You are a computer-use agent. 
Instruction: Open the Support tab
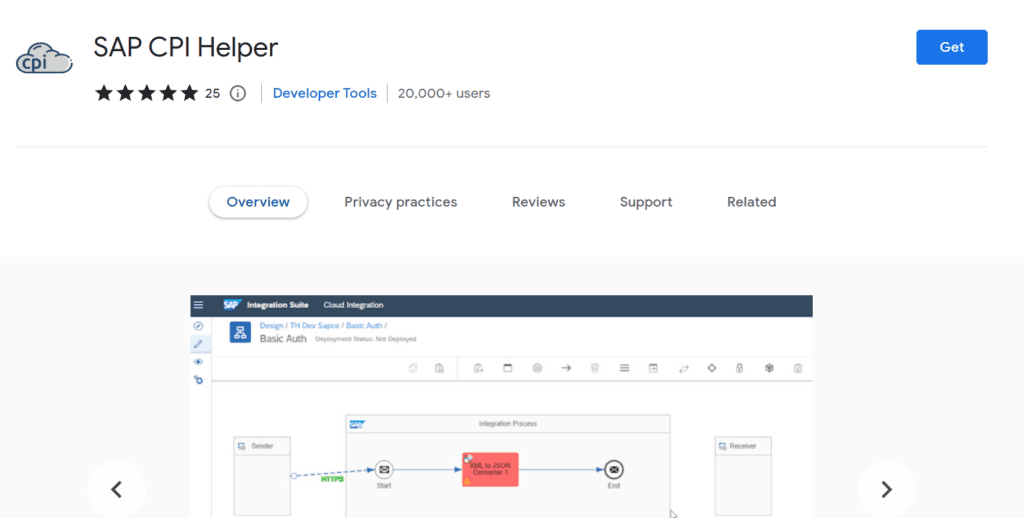coord(646,202)
